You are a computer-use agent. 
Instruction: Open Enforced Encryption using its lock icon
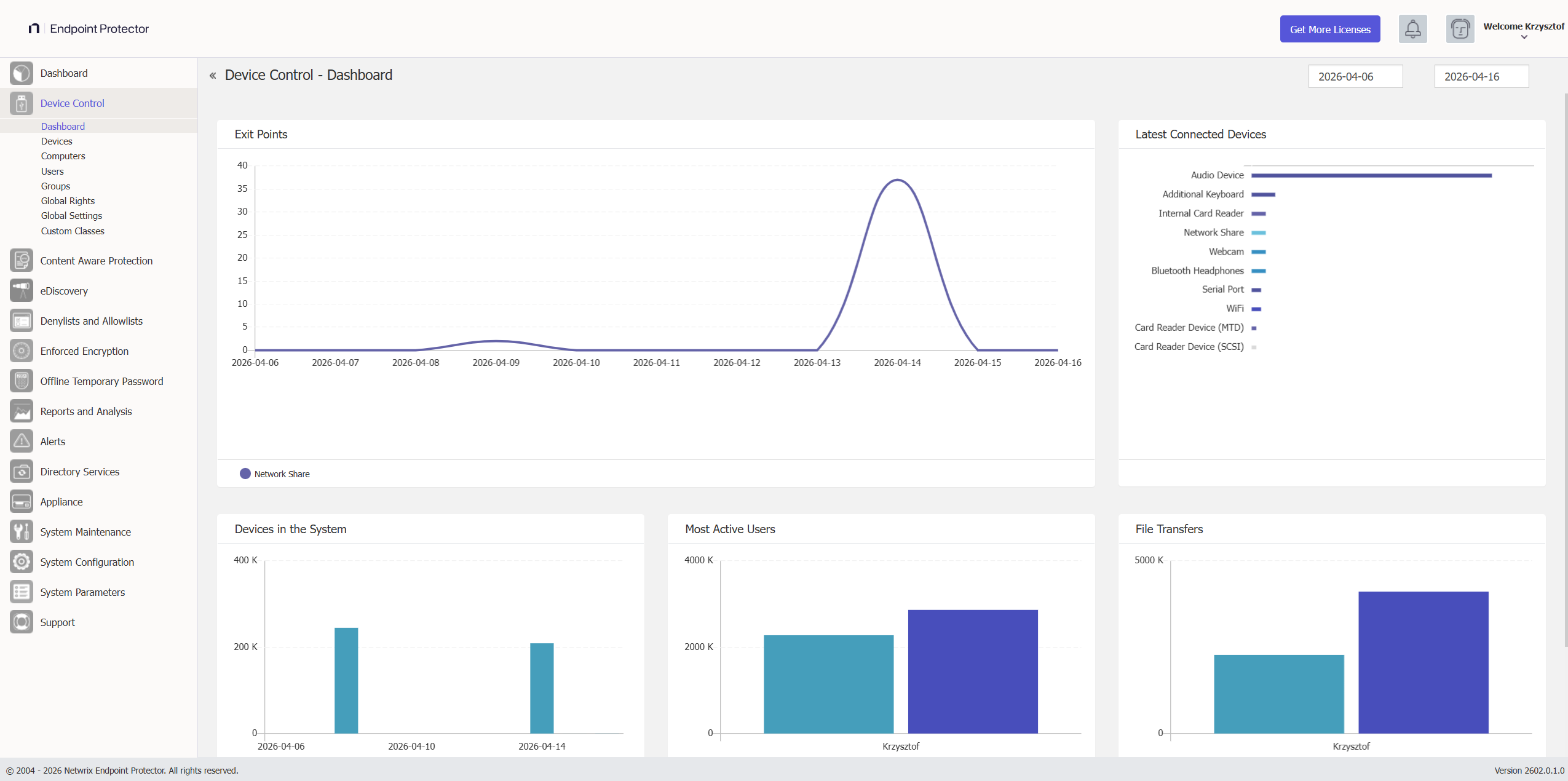21,351
